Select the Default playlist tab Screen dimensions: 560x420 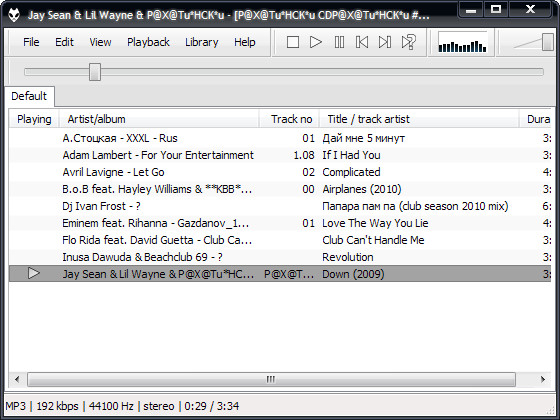tap(29, 96)
